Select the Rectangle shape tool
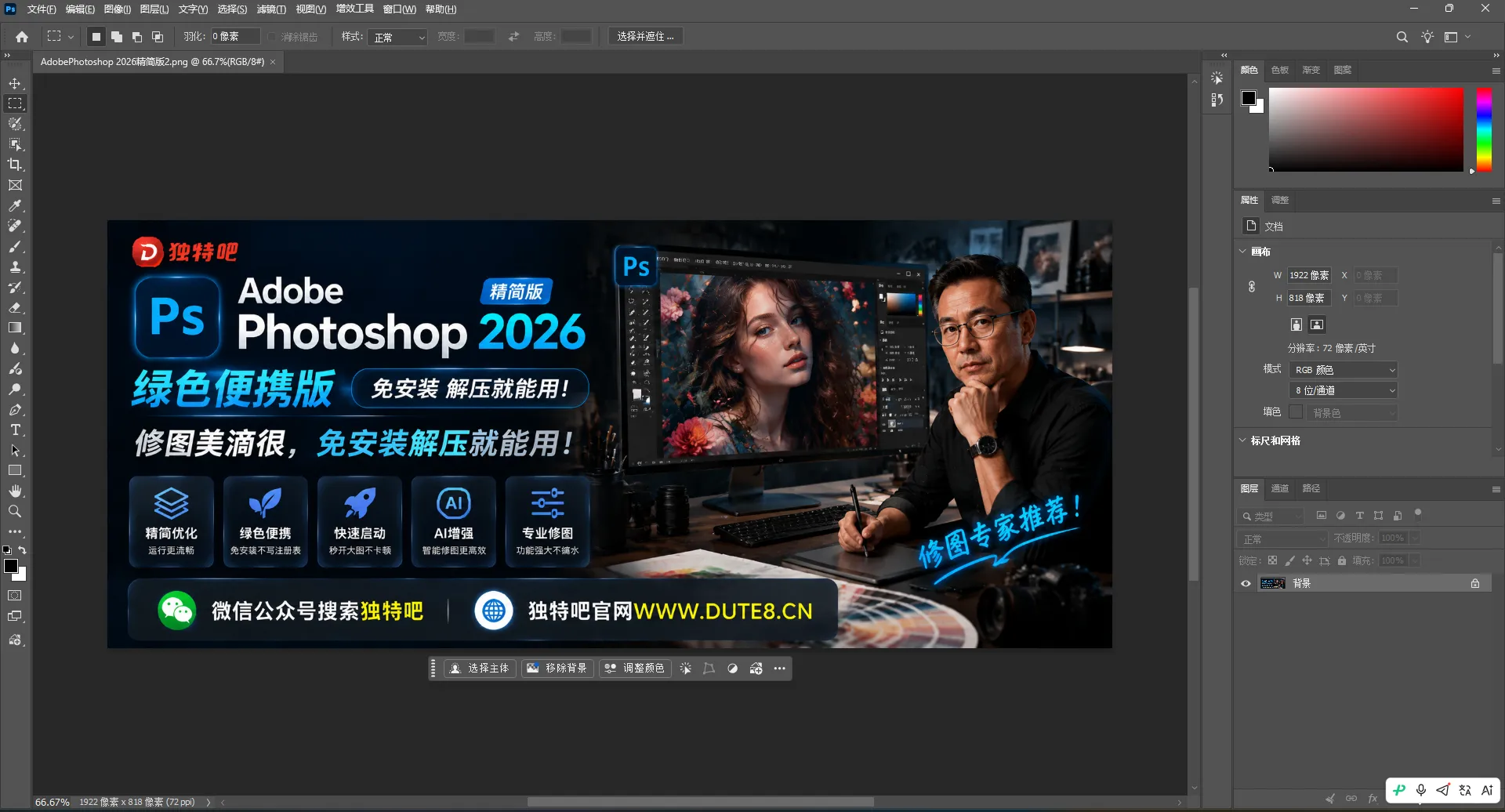This screenshot has width=1505, height=812. 15,470
